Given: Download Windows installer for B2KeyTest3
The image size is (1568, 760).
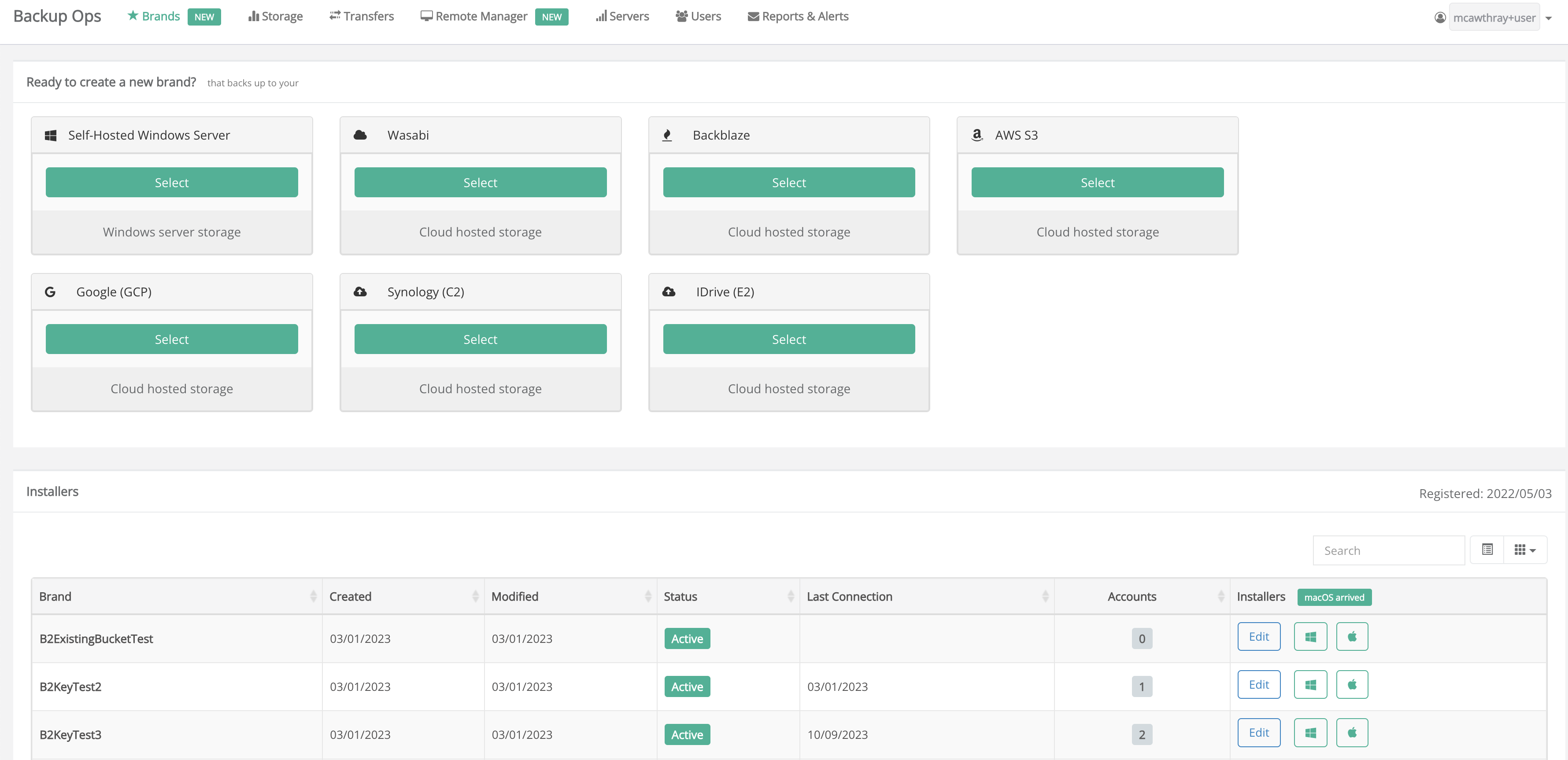Looking at the screenshot, I should point(1310,733).
